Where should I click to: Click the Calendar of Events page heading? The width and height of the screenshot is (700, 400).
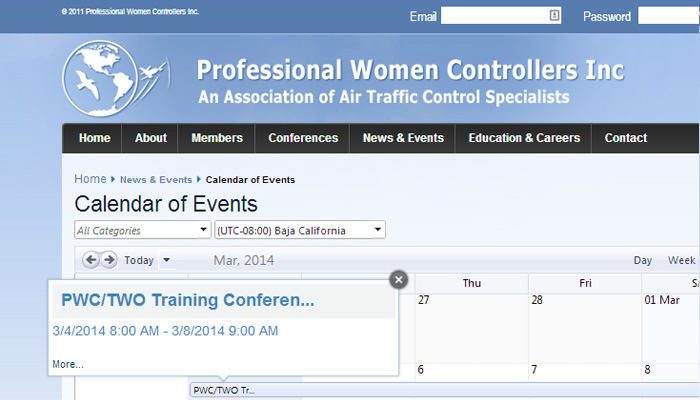[x=166, y=204]
